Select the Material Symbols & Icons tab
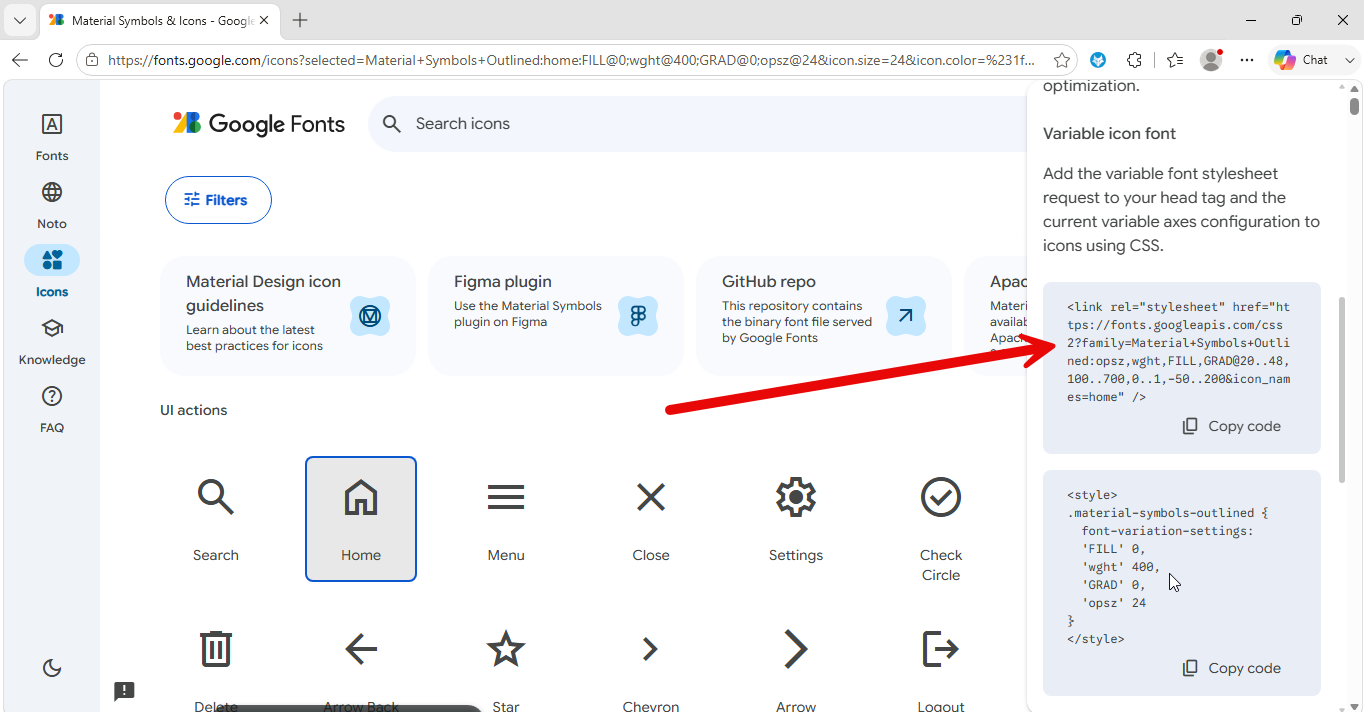1364x712 pixels. (x=160, y=20)
